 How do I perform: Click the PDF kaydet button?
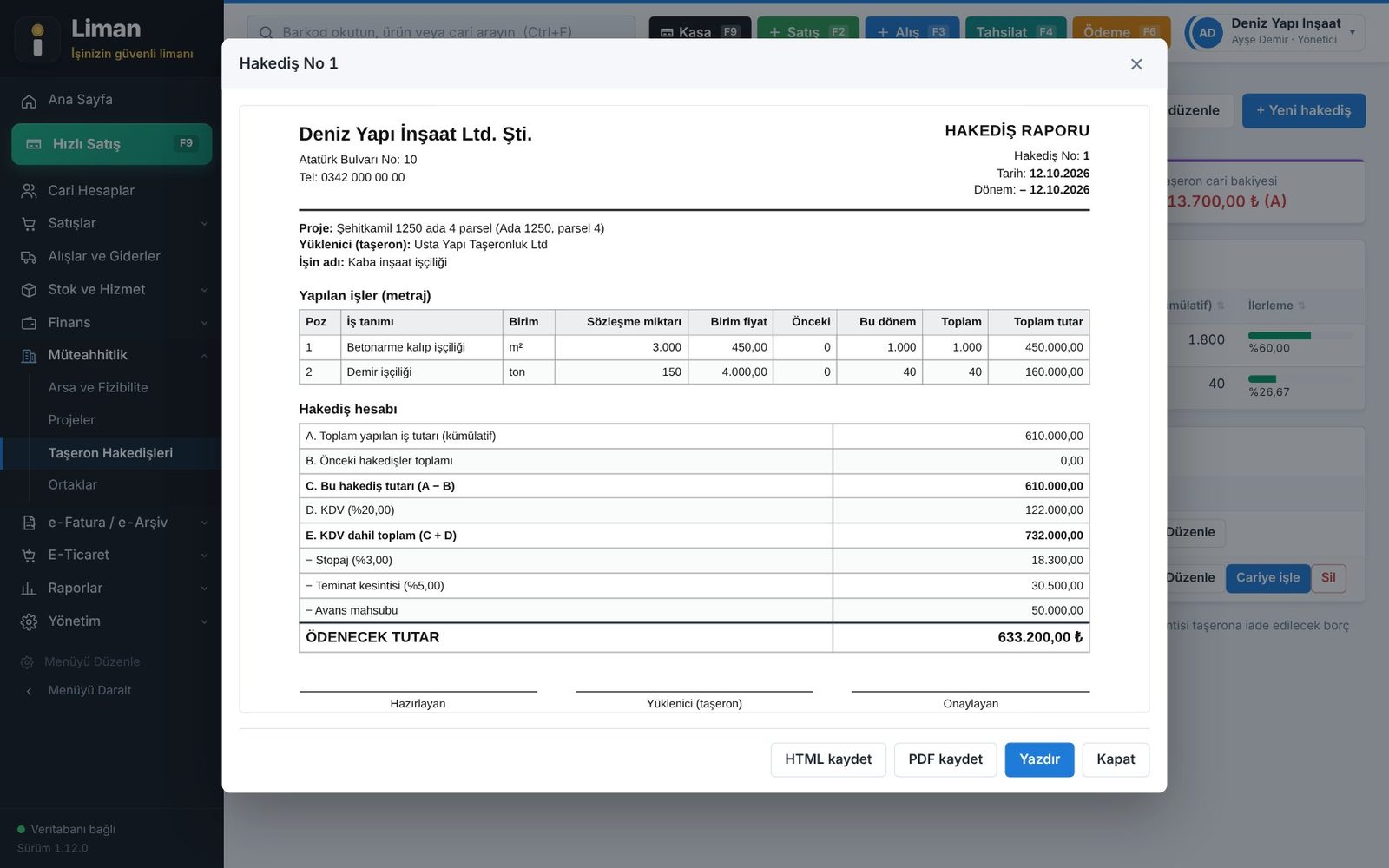(x=945, y=759)
